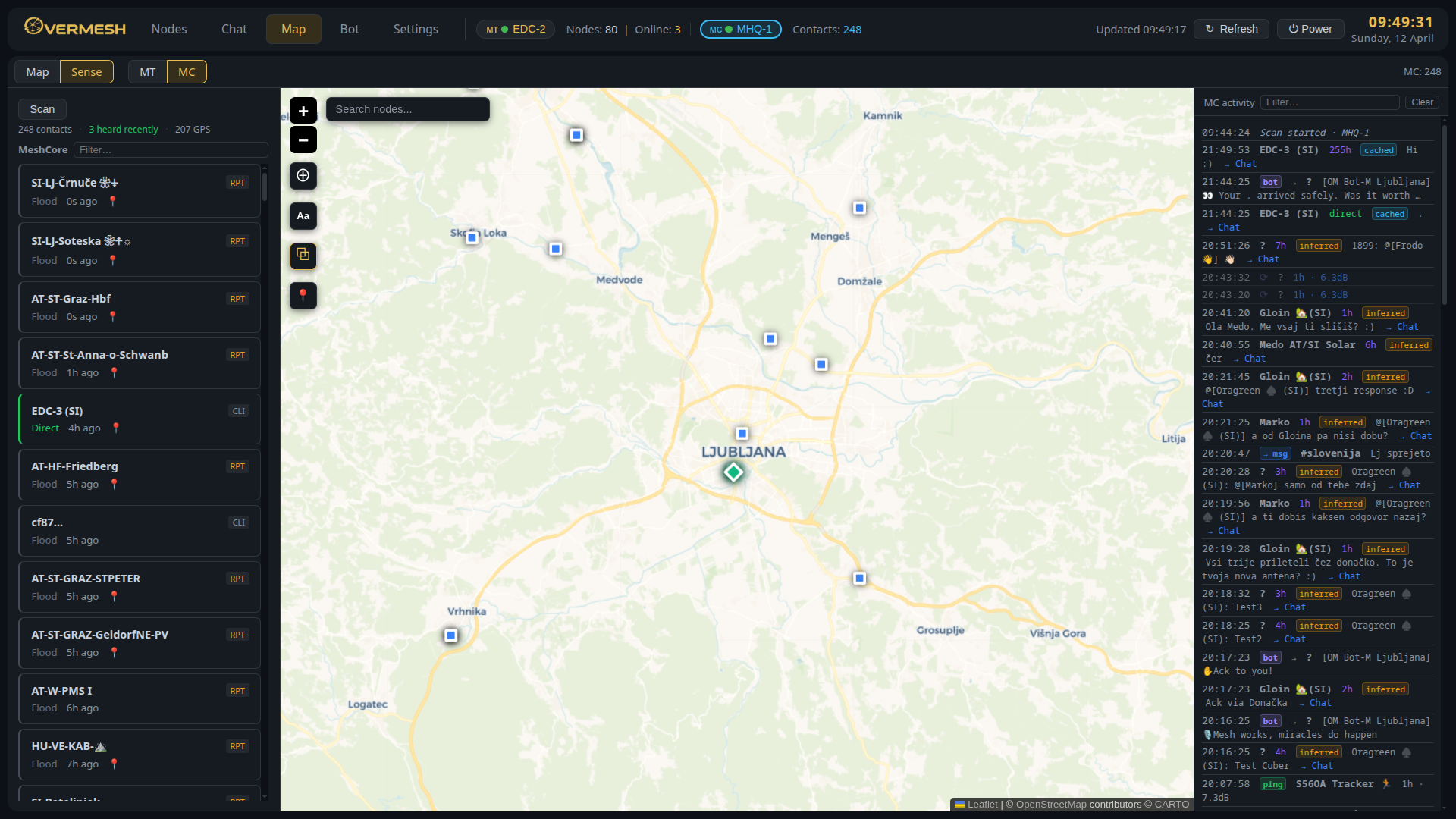Click the Overmesh logo
This screenshot has height=819, width=1456.
pos(75,28)
